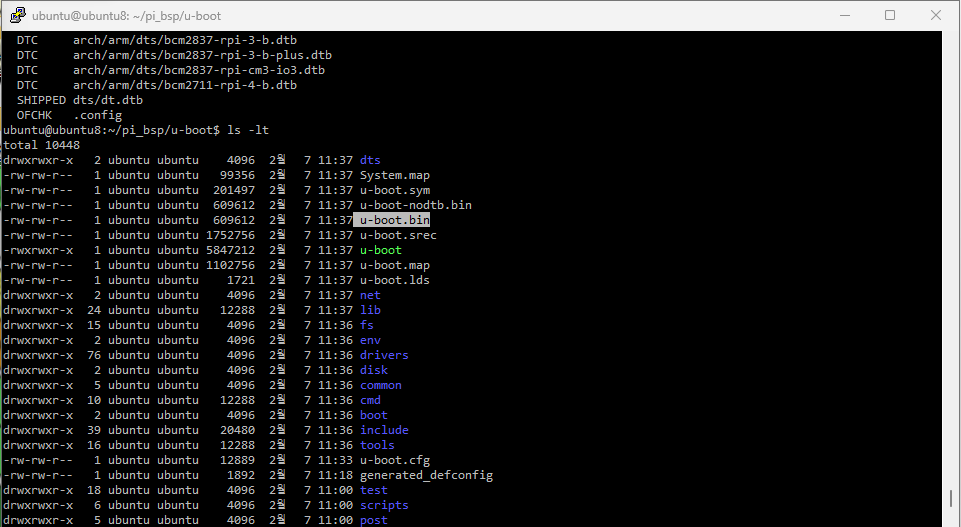This screenshot has width=961, height=527.
Task: Click the fs directory name
Action: (367, 325)
